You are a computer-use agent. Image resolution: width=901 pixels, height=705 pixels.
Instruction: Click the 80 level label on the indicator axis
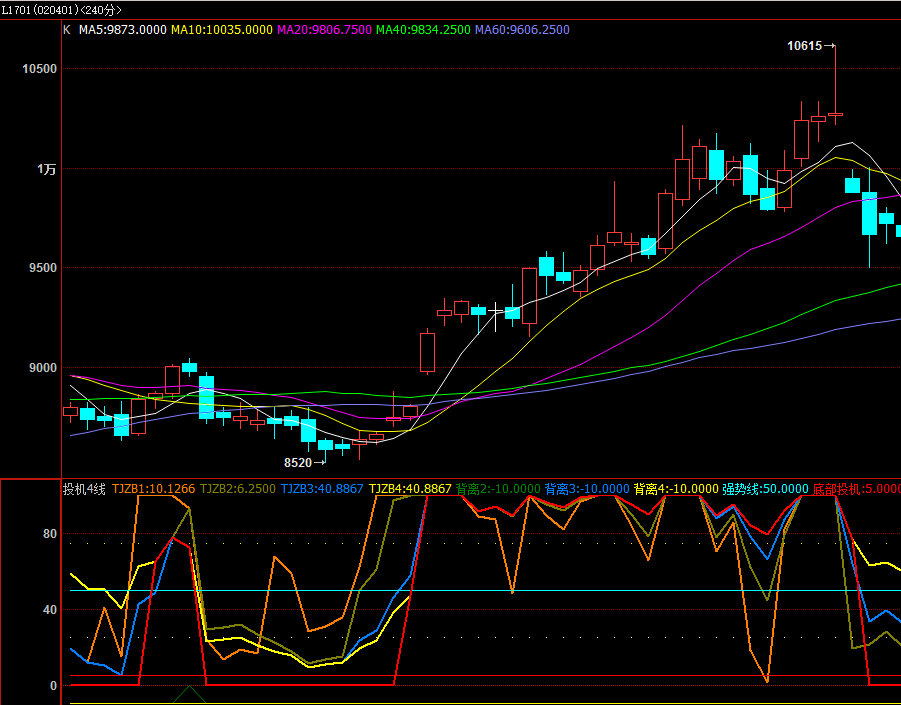click(50, 534)
